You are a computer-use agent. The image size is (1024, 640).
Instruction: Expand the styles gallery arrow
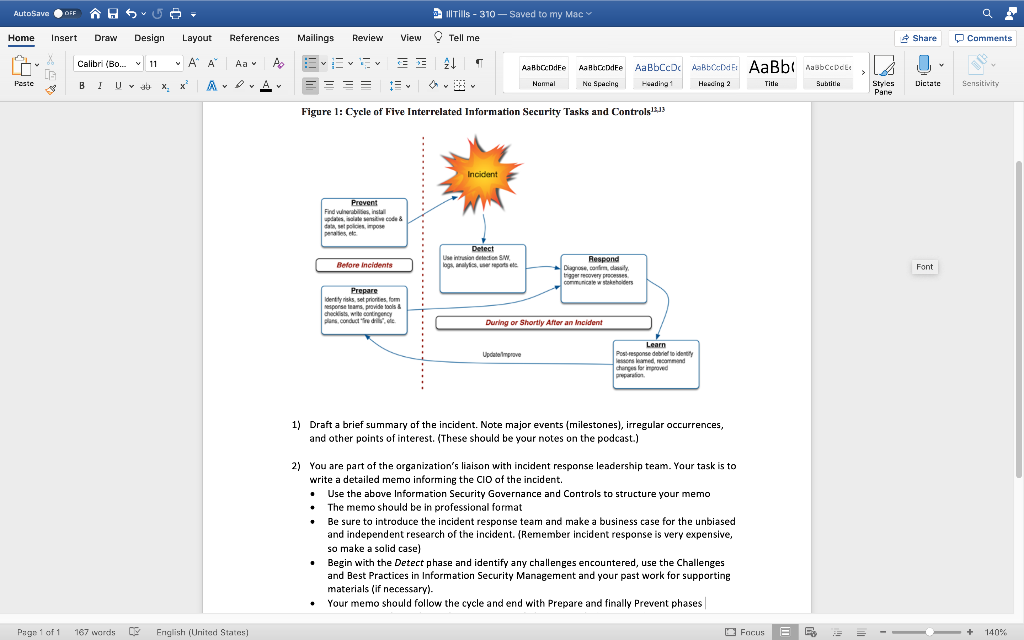click(863, 72)
